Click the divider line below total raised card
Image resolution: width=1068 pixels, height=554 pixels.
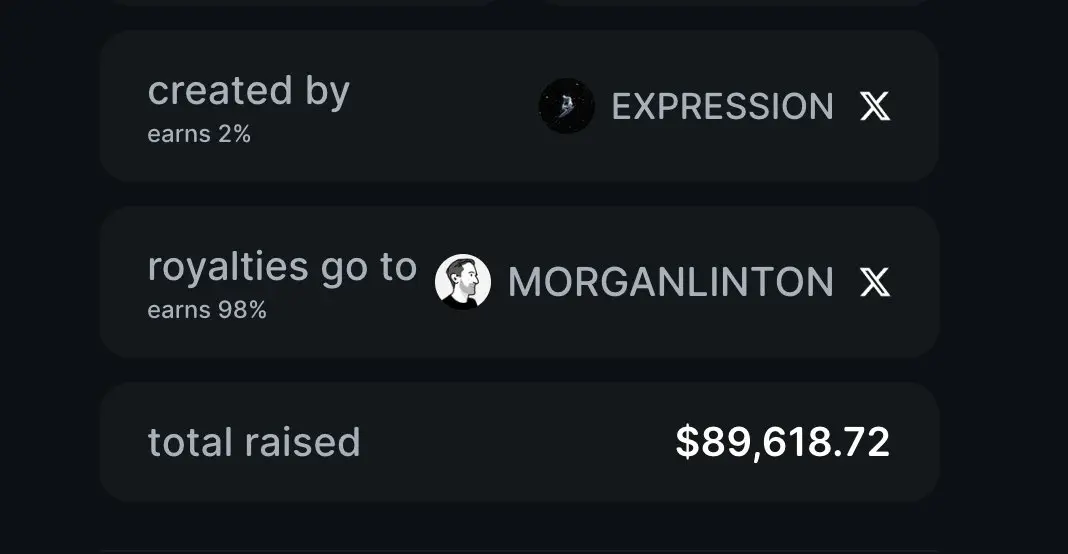519,551
